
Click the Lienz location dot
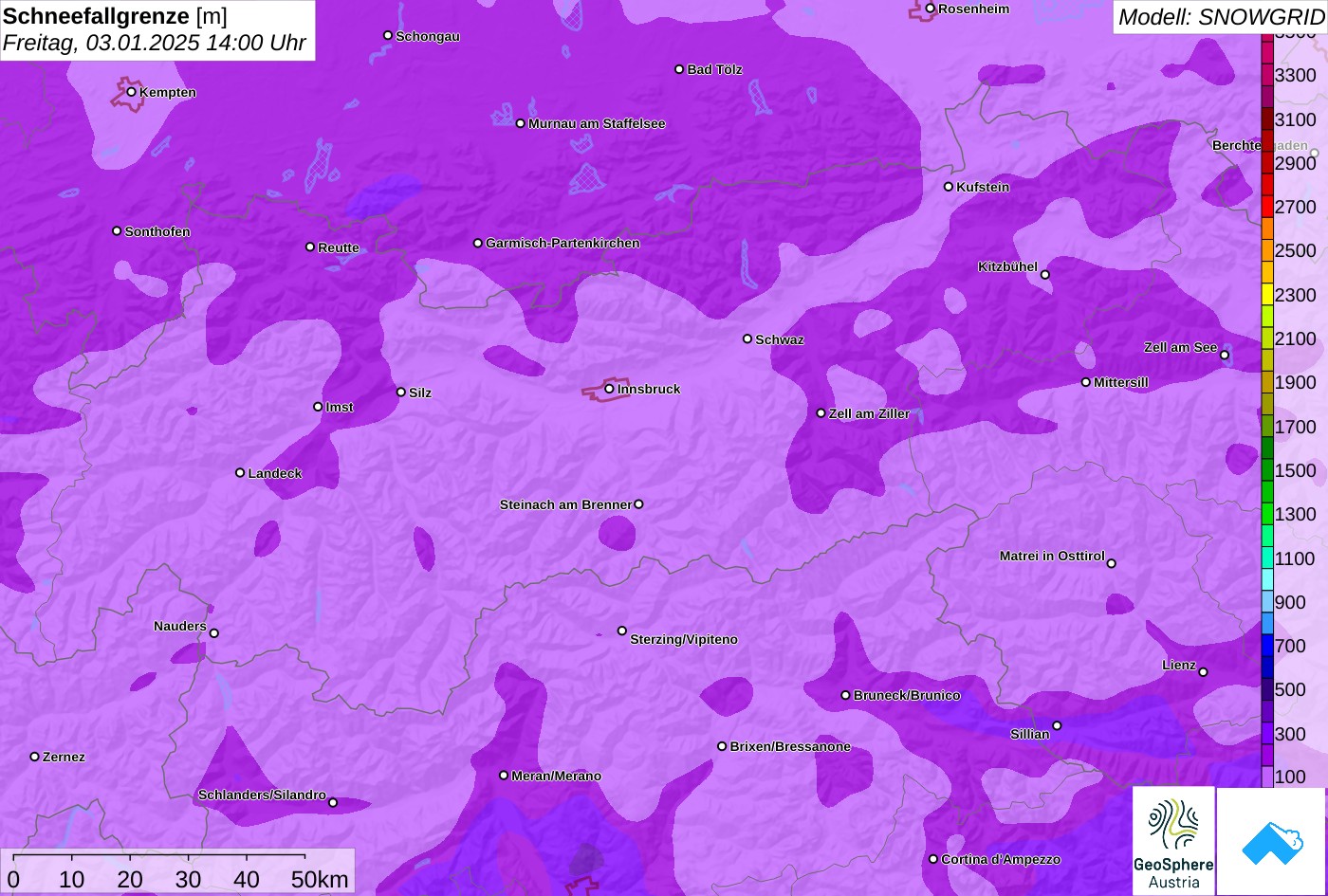point(1203,672)
